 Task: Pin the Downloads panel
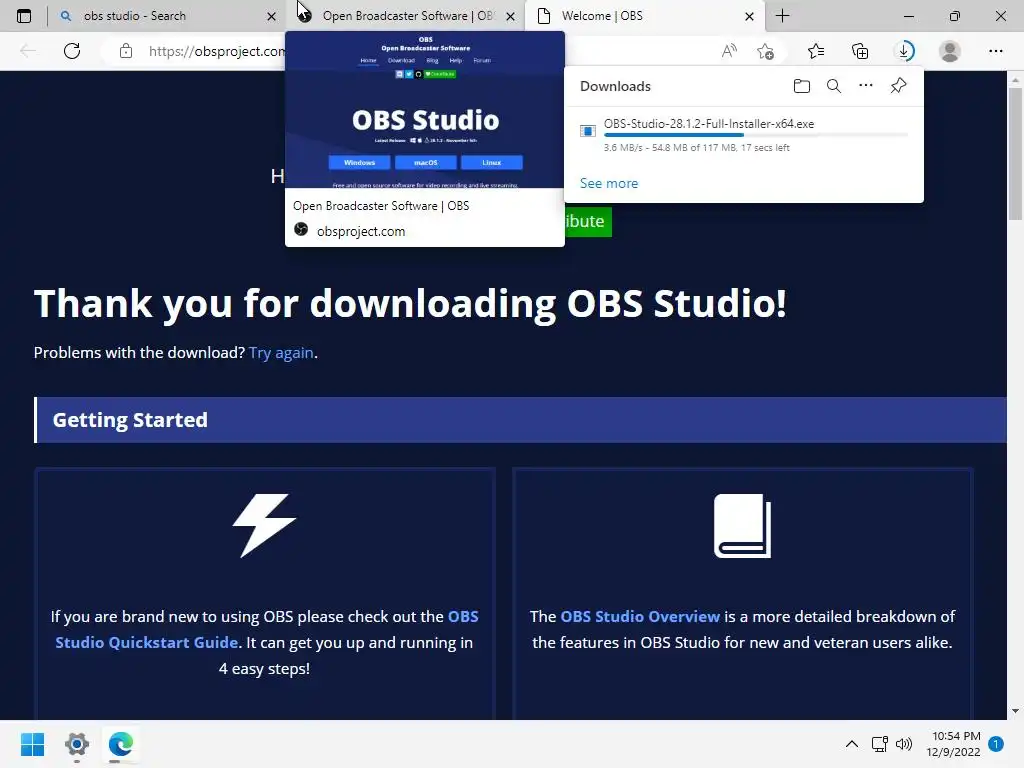tap(899, 86)
